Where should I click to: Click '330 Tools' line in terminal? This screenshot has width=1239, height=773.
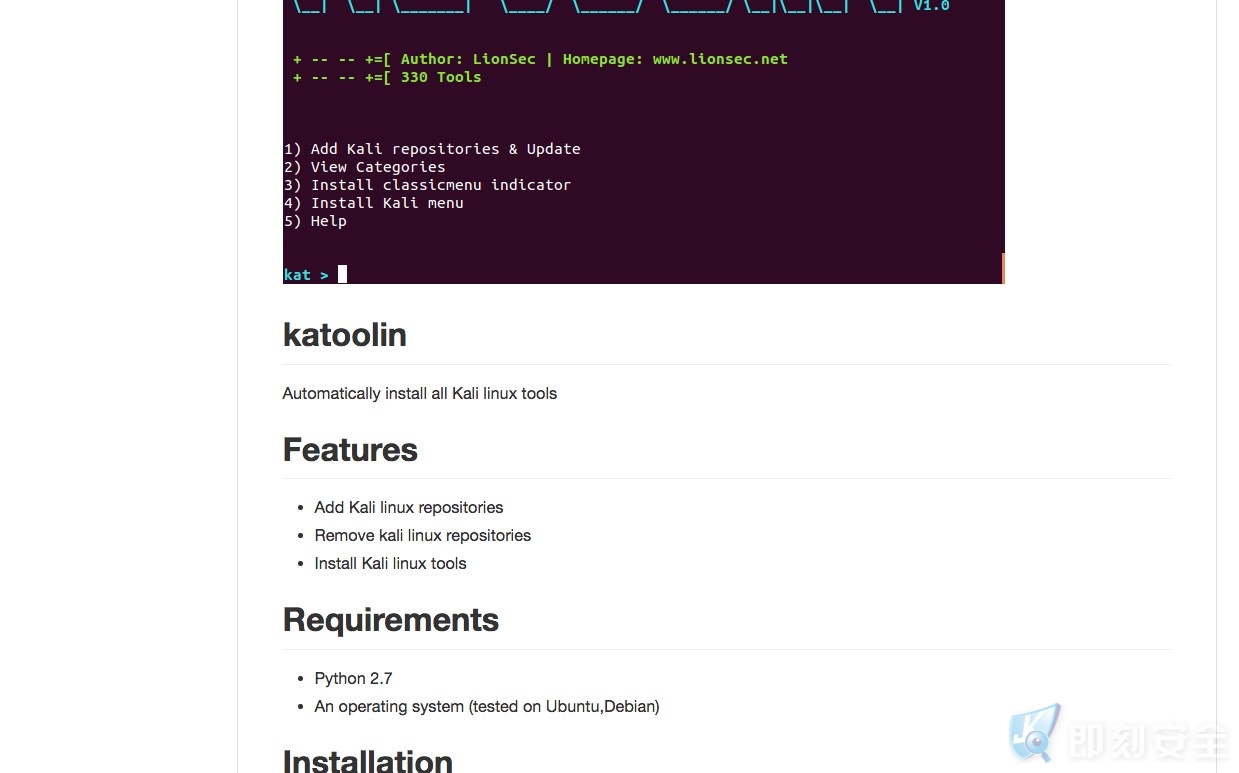click(x=387, y=77)
